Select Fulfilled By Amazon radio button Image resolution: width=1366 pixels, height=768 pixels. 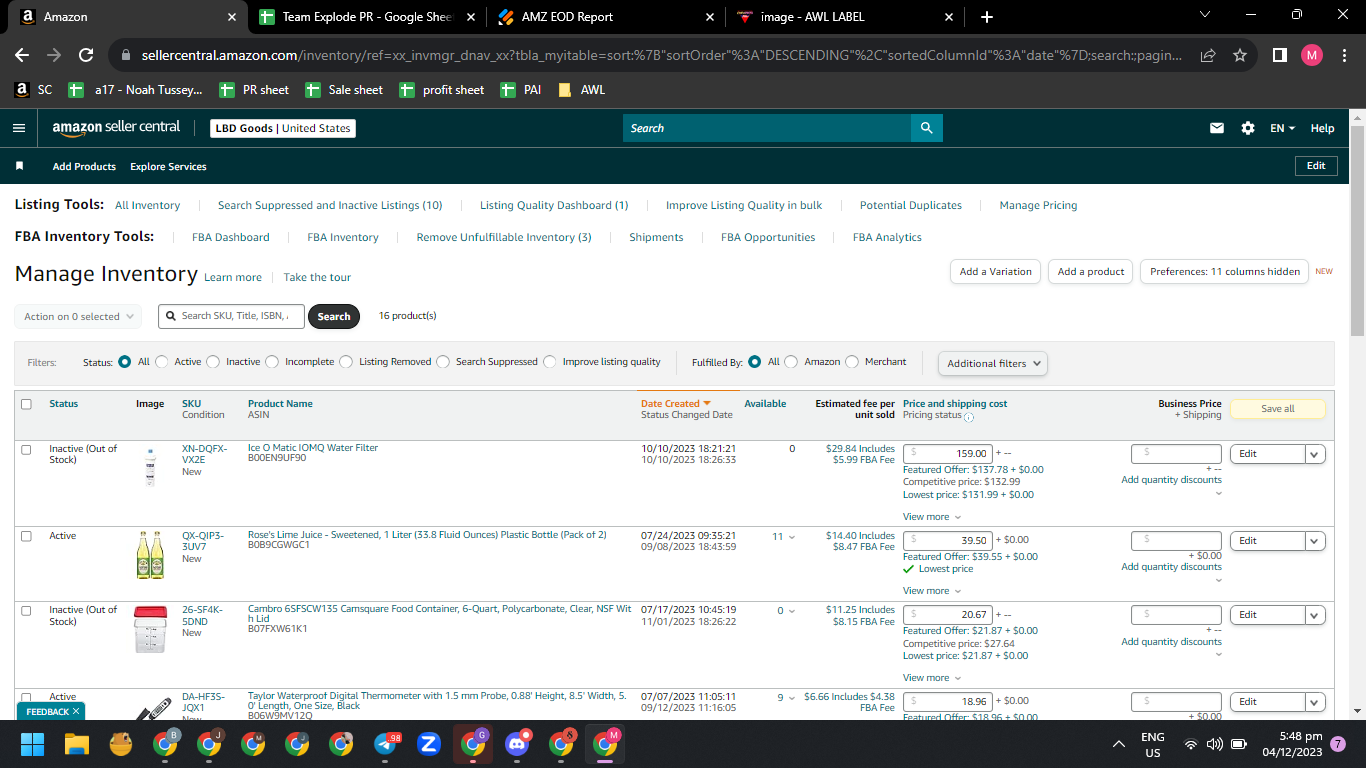pos(791,362)
